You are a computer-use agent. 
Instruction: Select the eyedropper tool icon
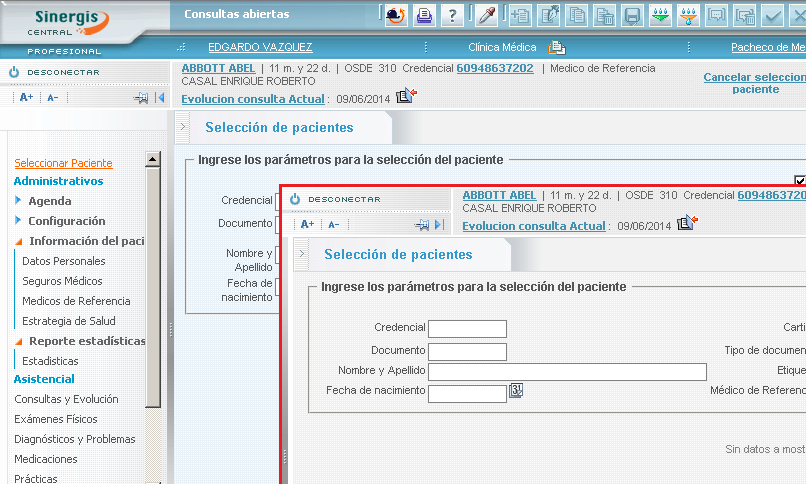click(x=486, y=15)
